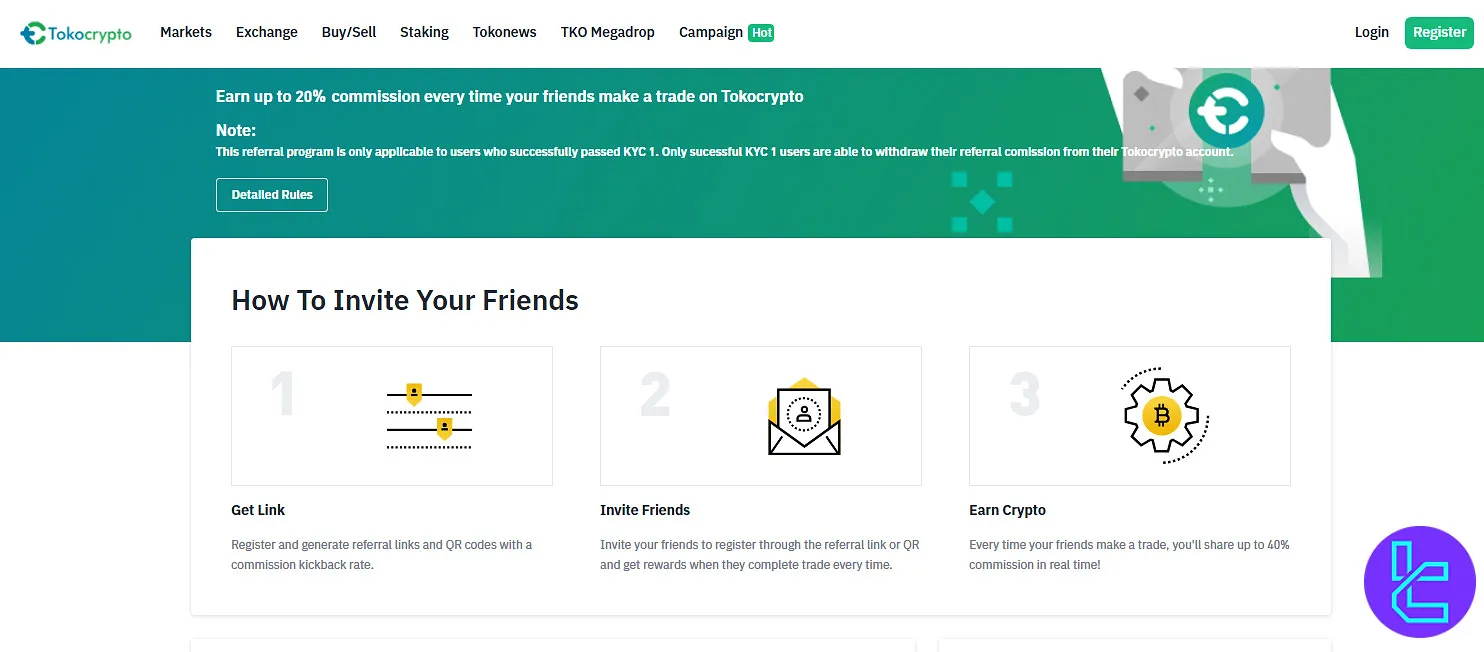
Task: Click the 'Invite your friends to register' description
Action: click(760, 555)
